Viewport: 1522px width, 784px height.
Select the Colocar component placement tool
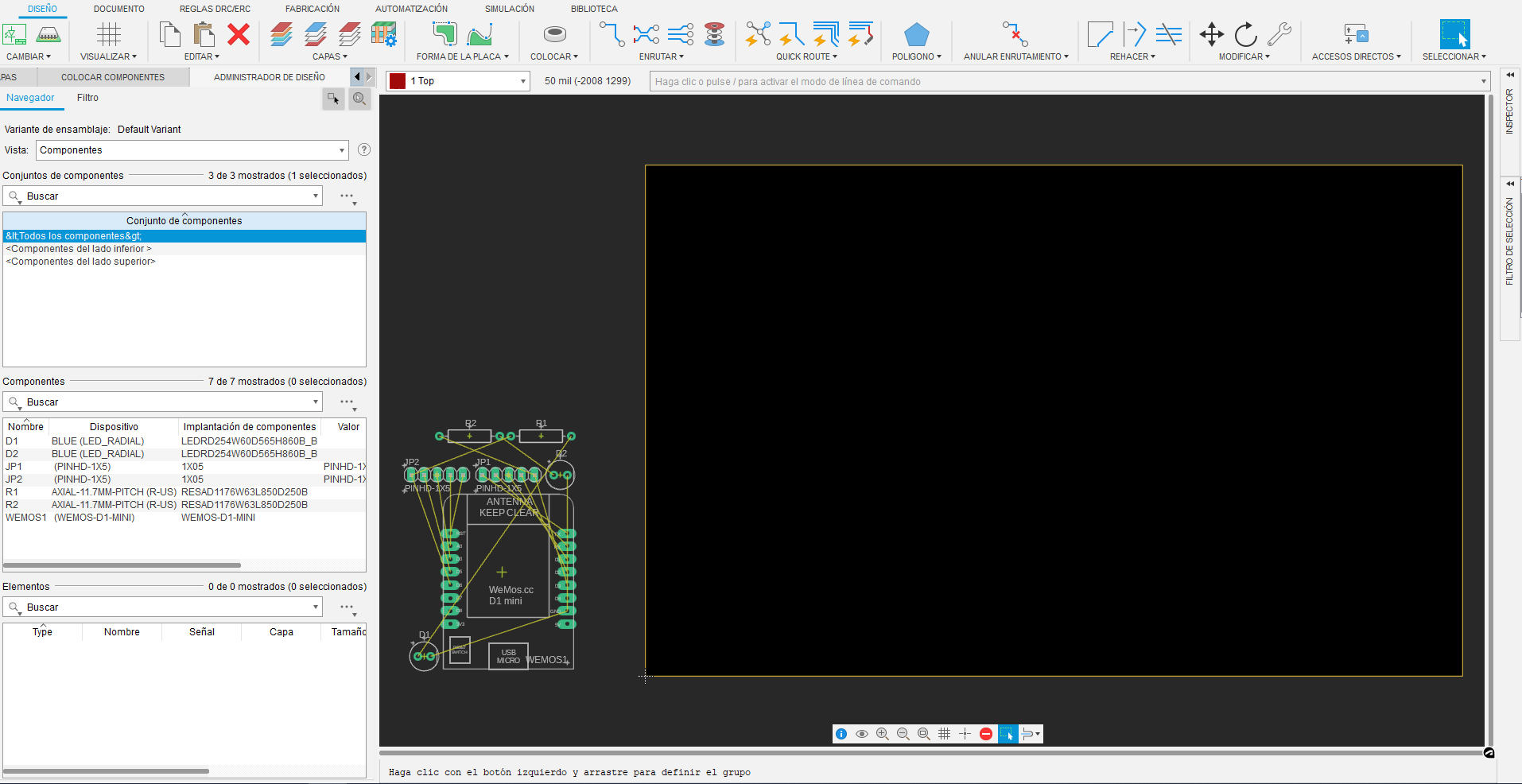(553, 34)
